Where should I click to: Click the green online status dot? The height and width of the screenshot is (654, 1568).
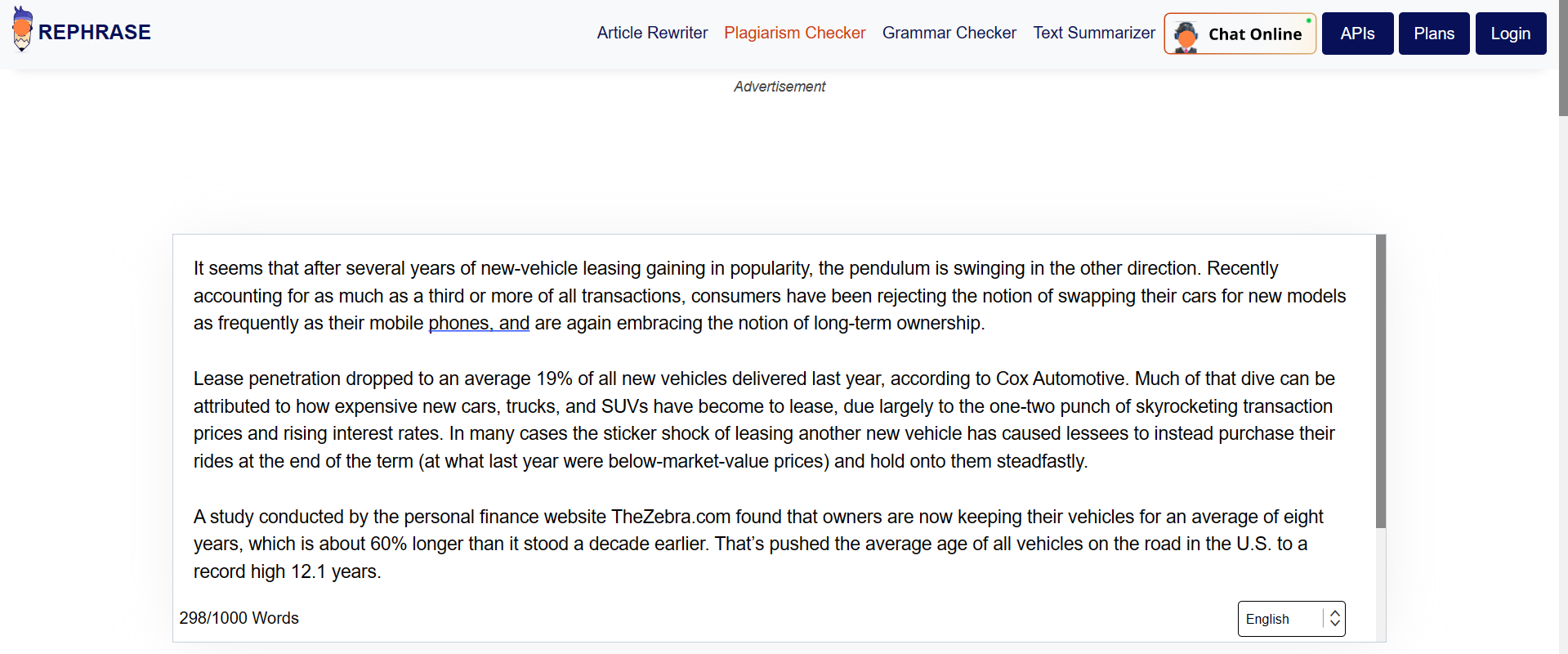[x=1308, y=20]
